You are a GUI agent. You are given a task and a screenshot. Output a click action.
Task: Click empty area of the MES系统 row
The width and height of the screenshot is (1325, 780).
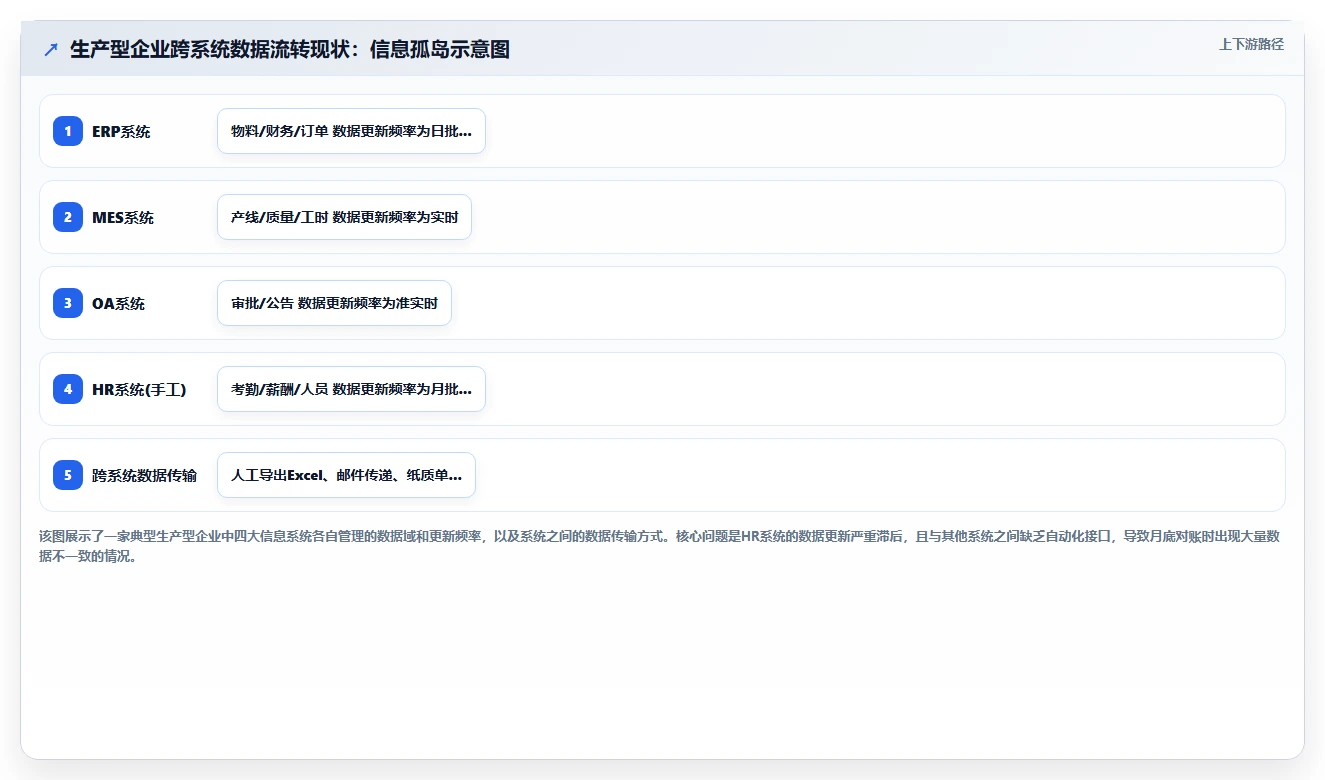(870, 217)
